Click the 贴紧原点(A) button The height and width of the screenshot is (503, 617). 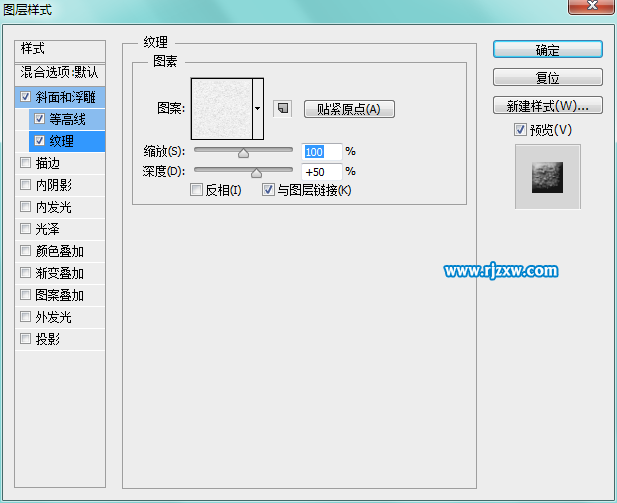point(349,109)
